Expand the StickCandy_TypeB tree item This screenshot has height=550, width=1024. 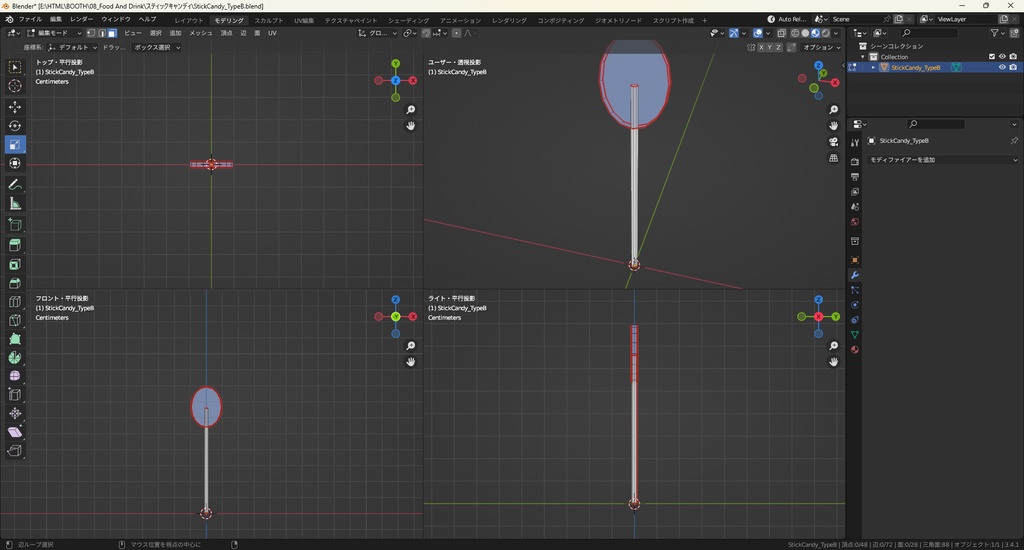click(x=873, y=68)
